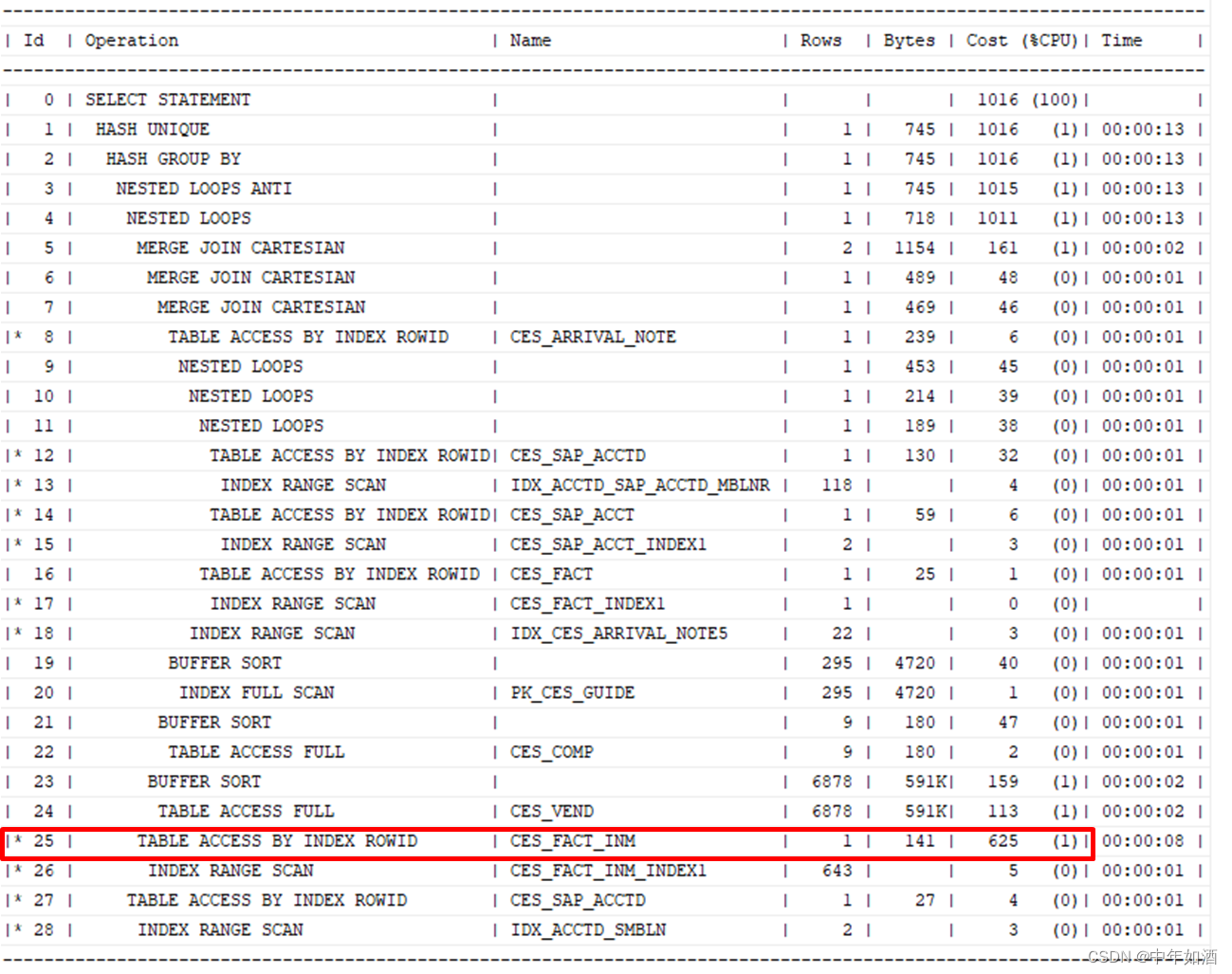Click bytes value 141 in CES_FACT_INM row
The height and width of the screenshot is (974, 1232).
click(919, 841)
